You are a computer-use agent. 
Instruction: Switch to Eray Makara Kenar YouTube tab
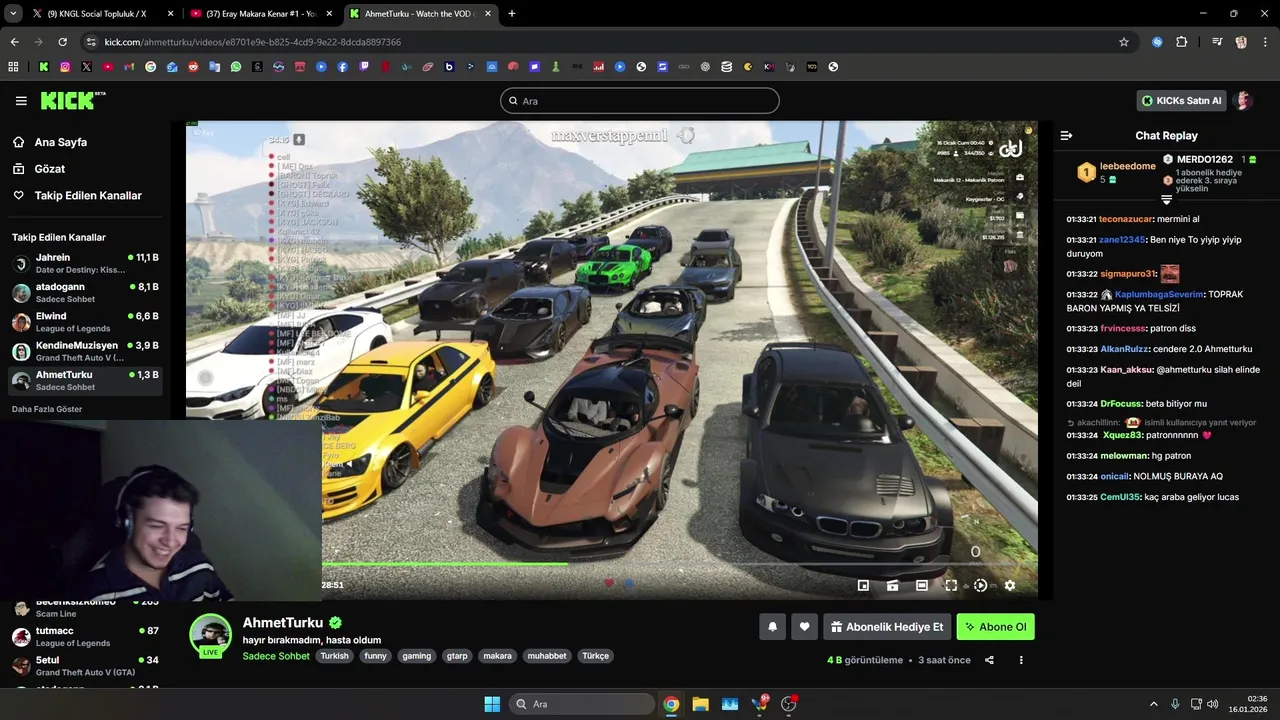(262, 14)
